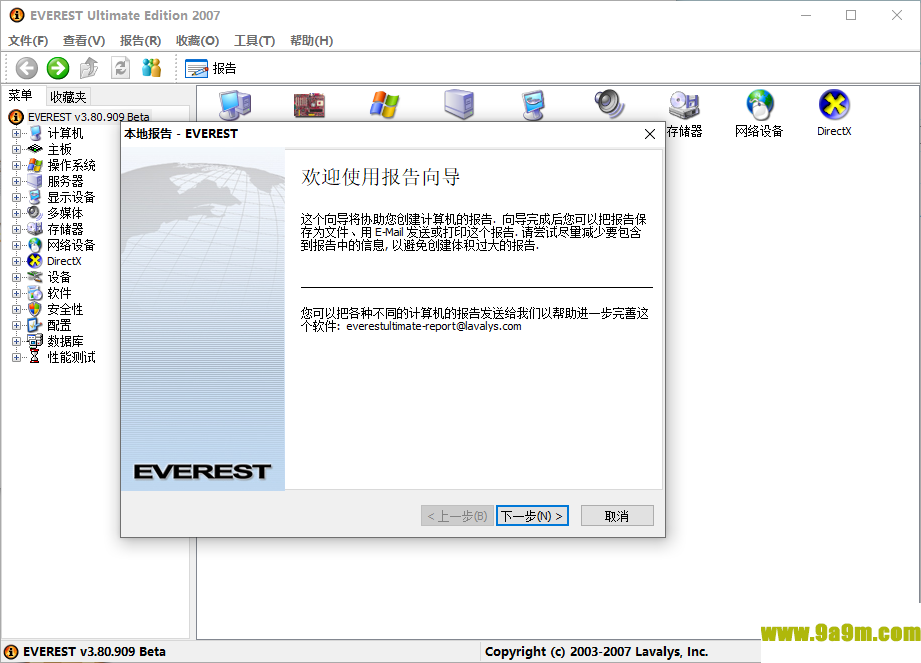Expand the 计算机 tree node

(x=16, y=133)
